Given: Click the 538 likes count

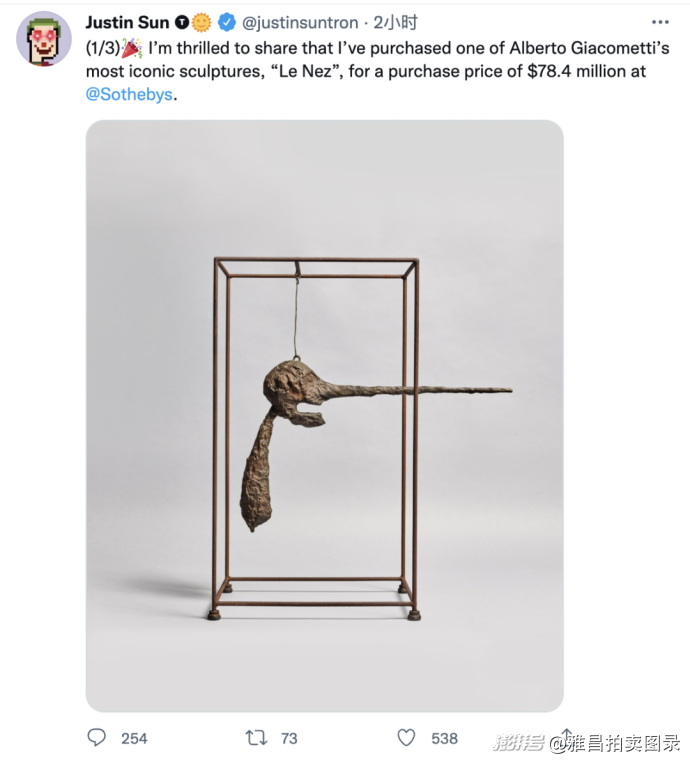Looking at the screenshot, I should [x=444, y=739].
